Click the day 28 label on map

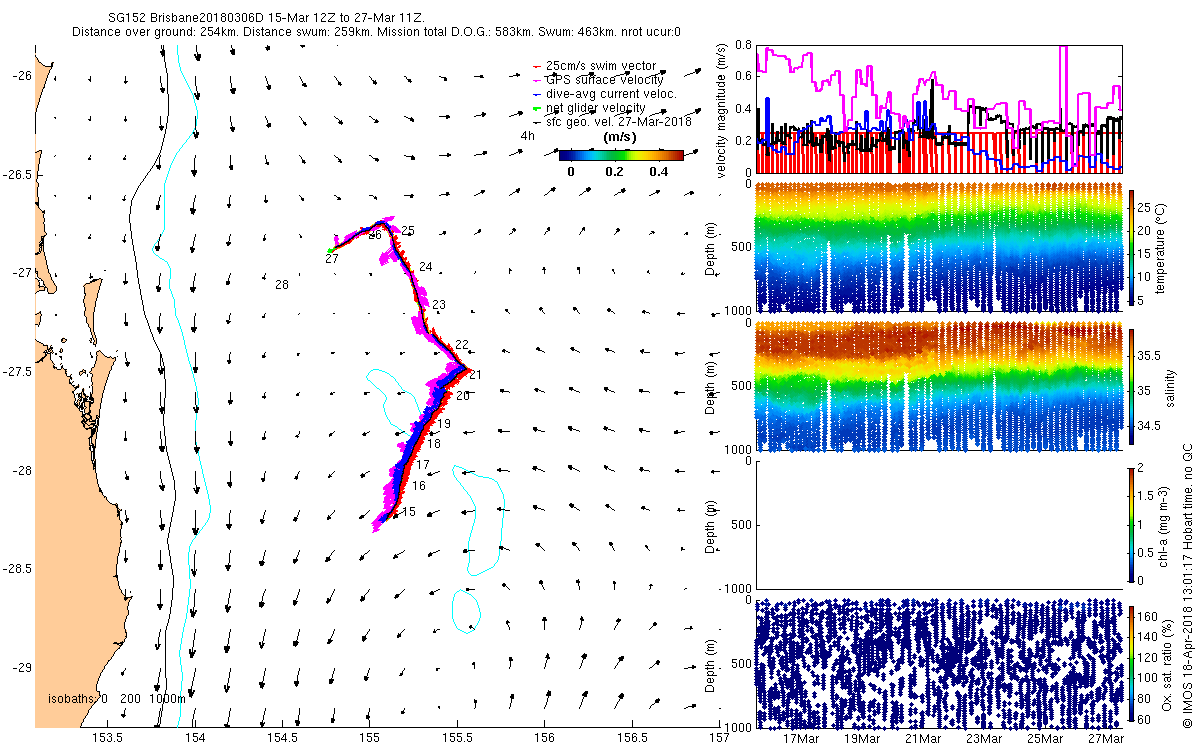pos(282,285)
